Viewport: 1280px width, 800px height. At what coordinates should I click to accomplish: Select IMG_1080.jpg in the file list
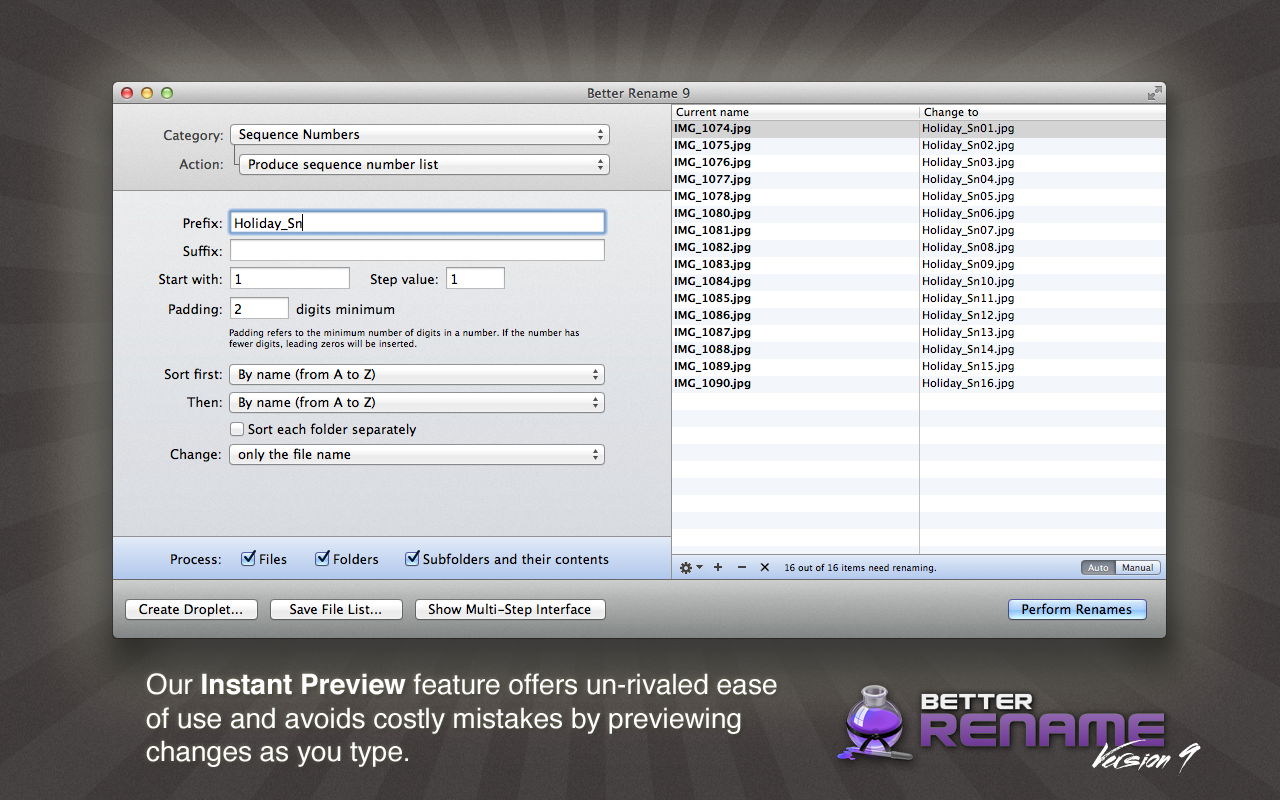(712, 213)
